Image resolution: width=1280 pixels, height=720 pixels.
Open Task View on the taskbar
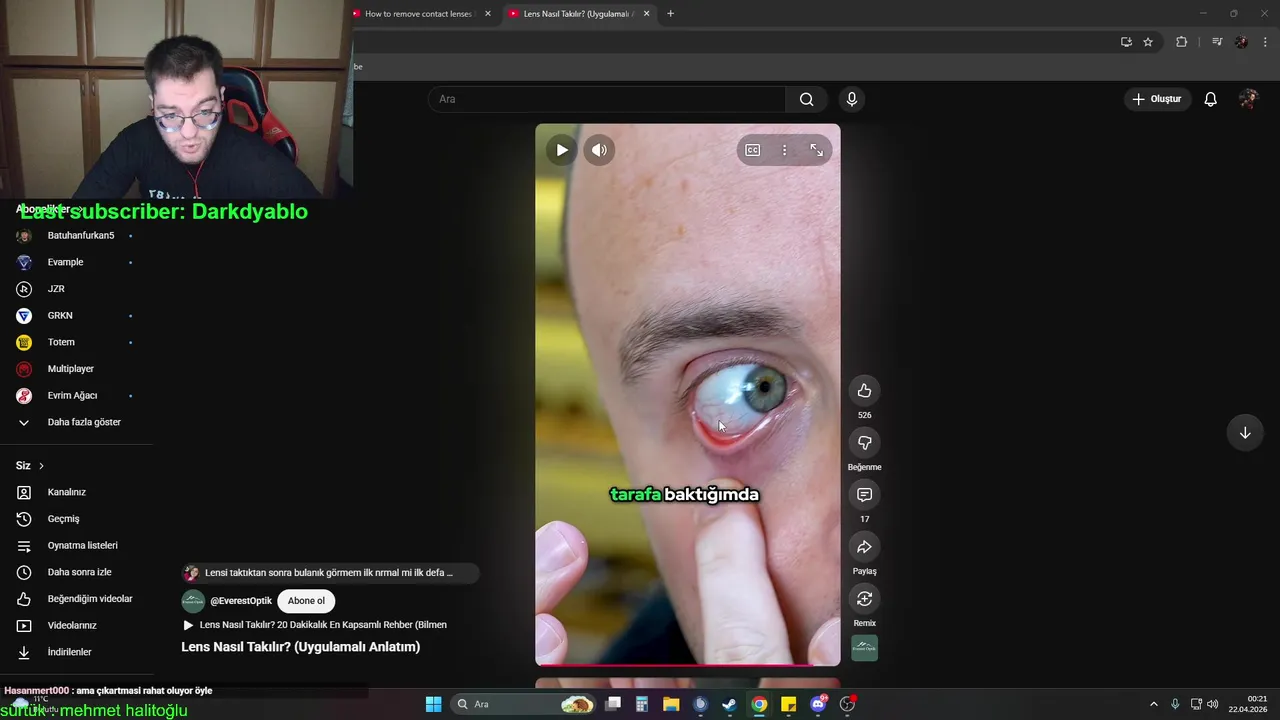coord(613,704)
